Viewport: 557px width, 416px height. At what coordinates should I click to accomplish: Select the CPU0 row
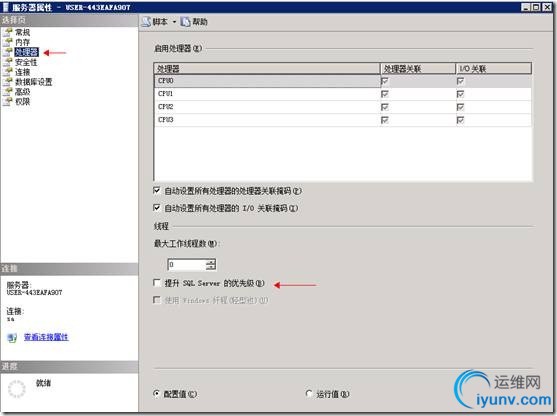pos(343,81)
